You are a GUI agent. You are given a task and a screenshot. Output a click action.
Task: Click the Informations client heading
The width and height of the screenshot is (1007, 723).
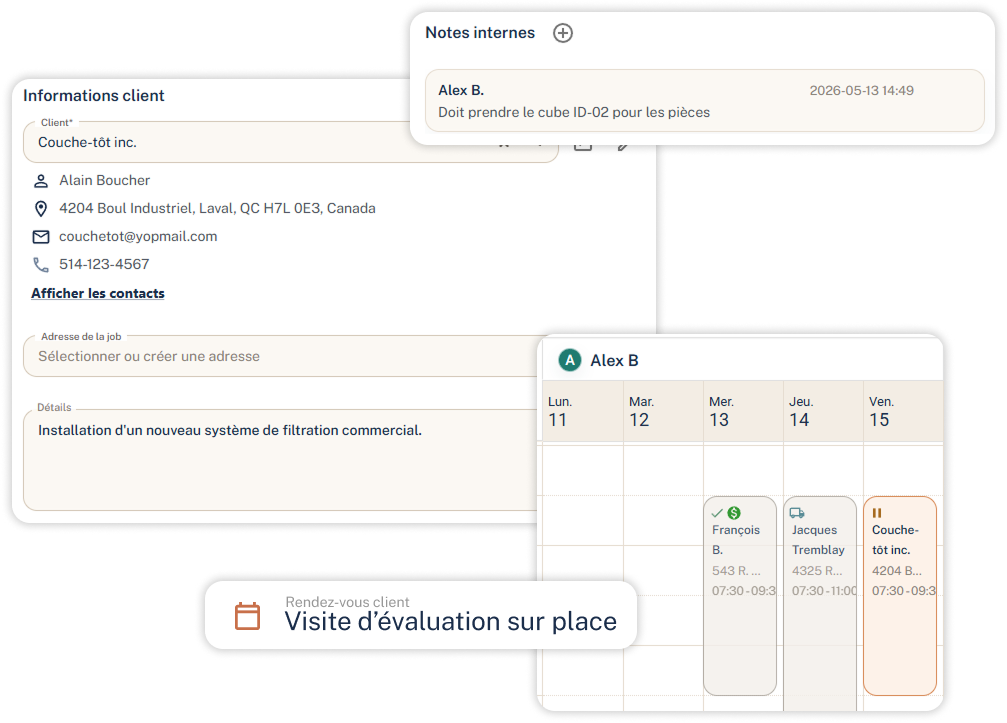point(94,96)
